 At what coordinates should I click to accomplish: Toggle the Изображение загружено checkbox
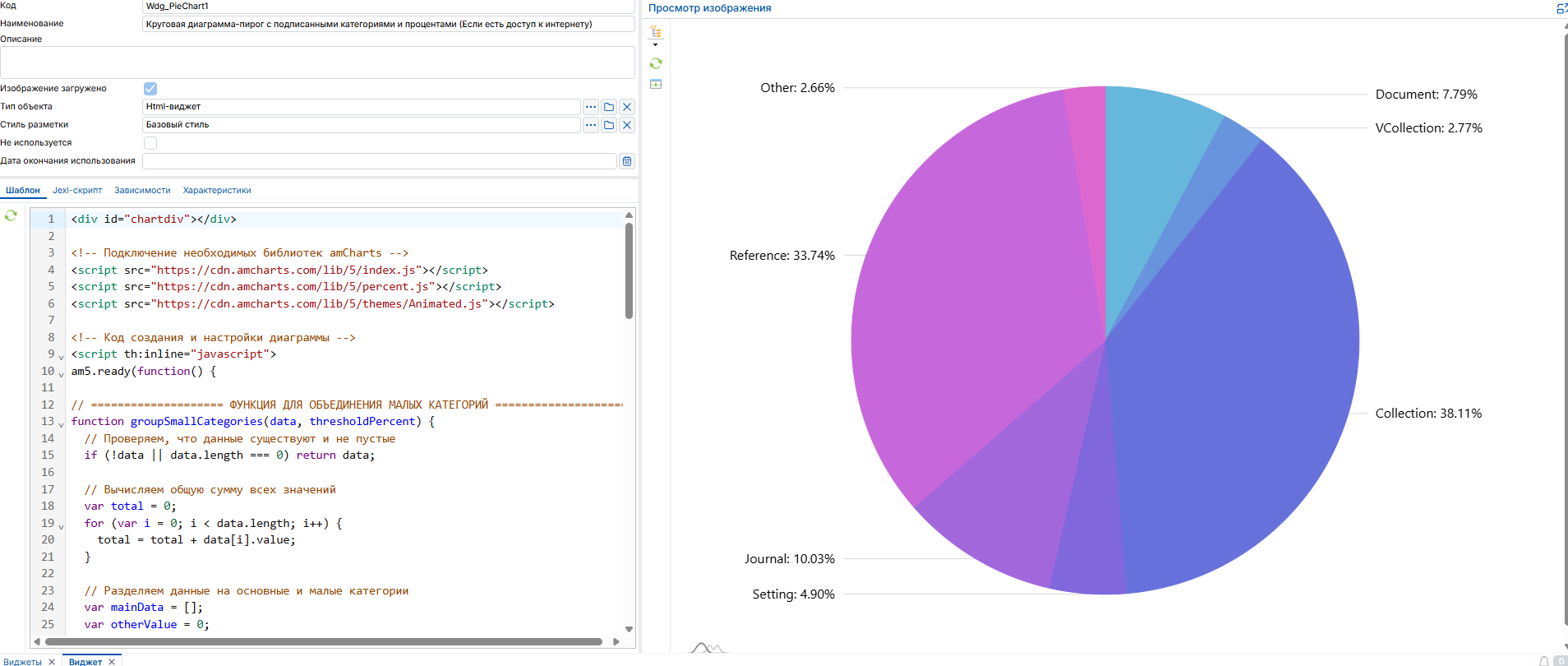[x=150, y=89]
